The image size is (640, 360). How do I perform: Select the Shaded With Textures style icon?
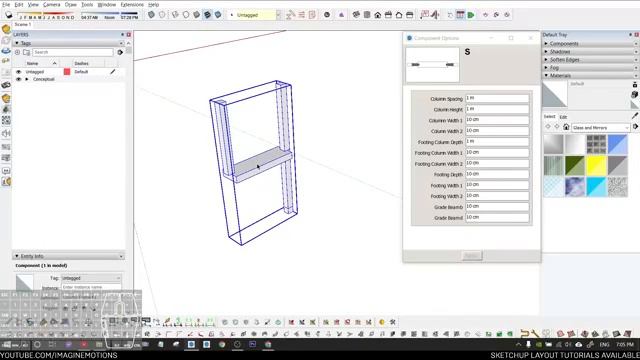tap(207, 15)
